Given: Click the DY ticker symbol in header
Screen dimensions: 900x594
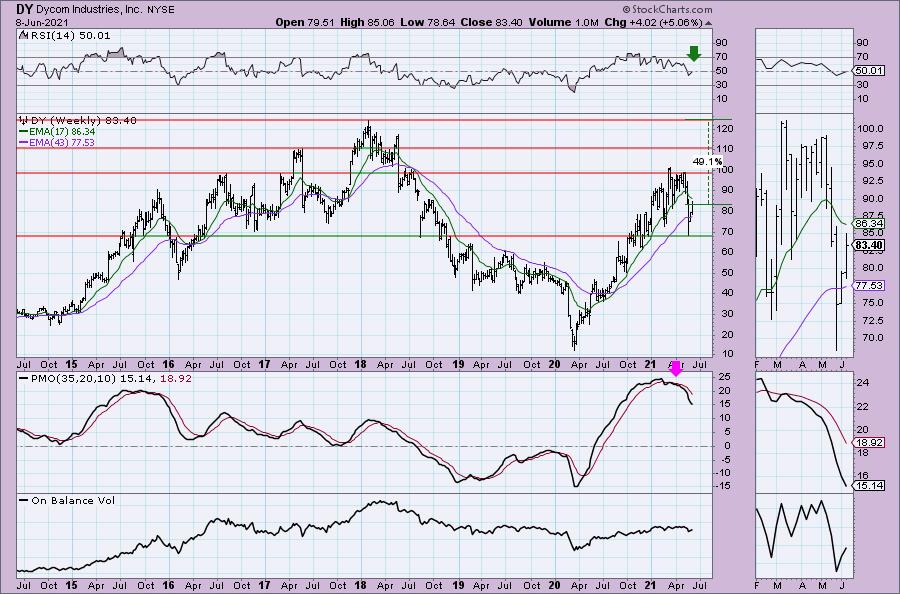Looking at the screenshot, I should tap(25, 9).
